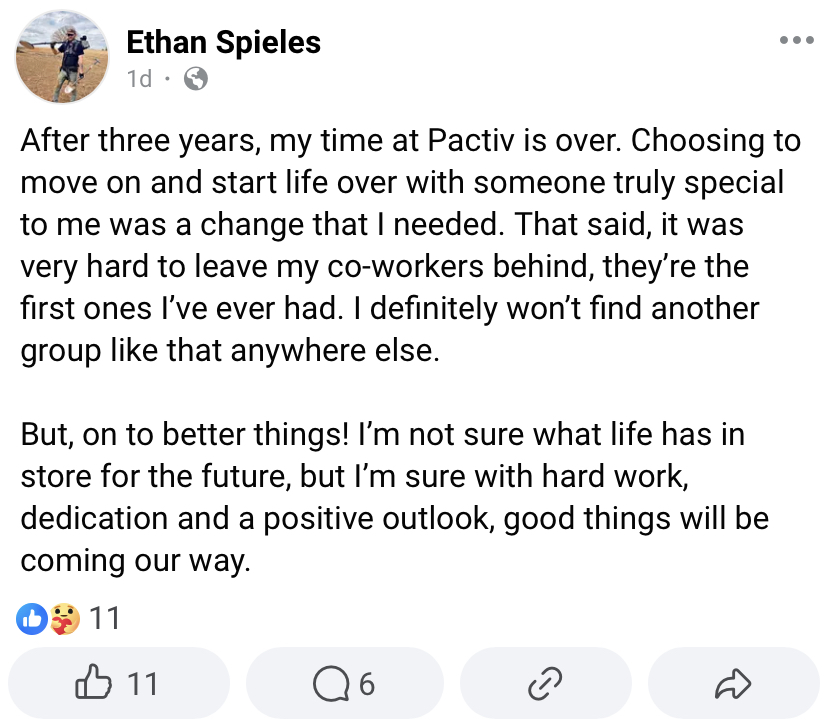828x723 pixels.
Task: Share the post with arrow icon
Action: [733, 683]
